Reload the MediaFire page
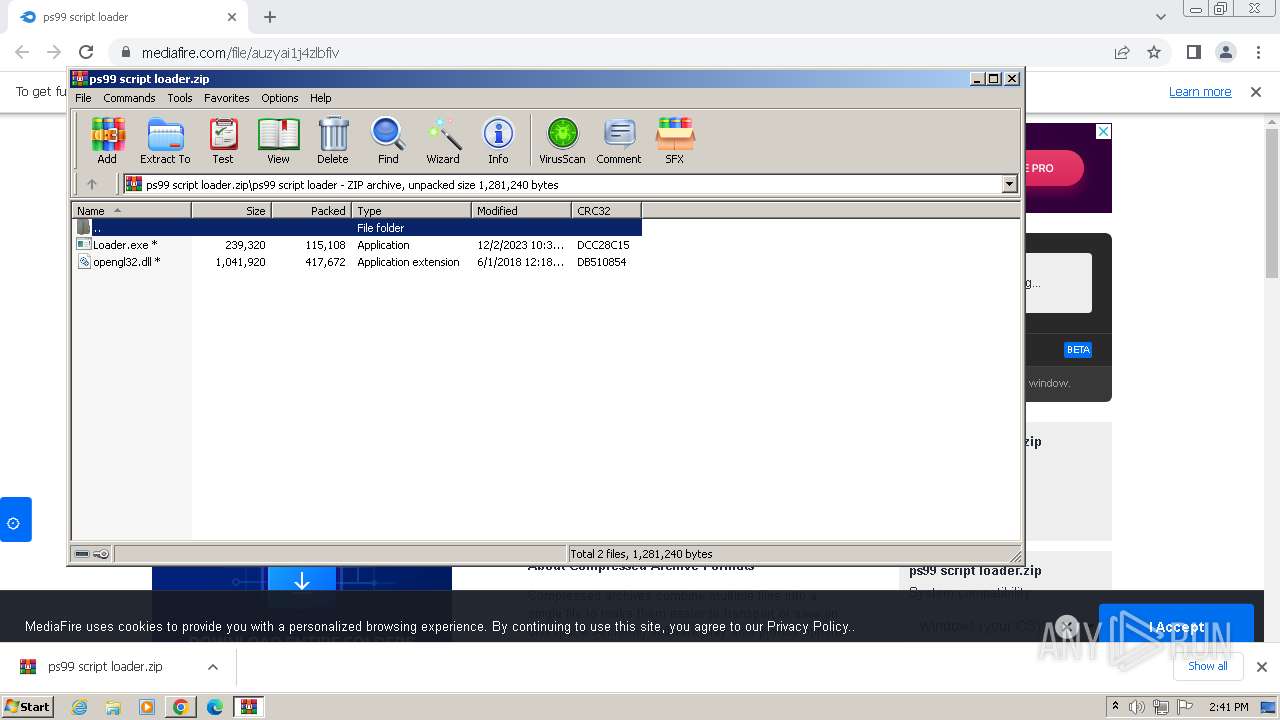Screen dimensions: 1280x720 pyautogui.click(x=86, y=52)
